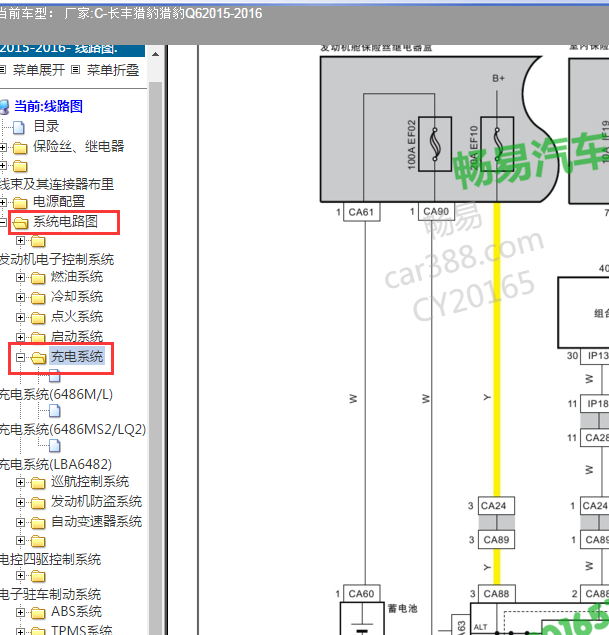Open 充电系统(LBA6482) diagram
The image size is (609, 635).
(x=56, y=464)
